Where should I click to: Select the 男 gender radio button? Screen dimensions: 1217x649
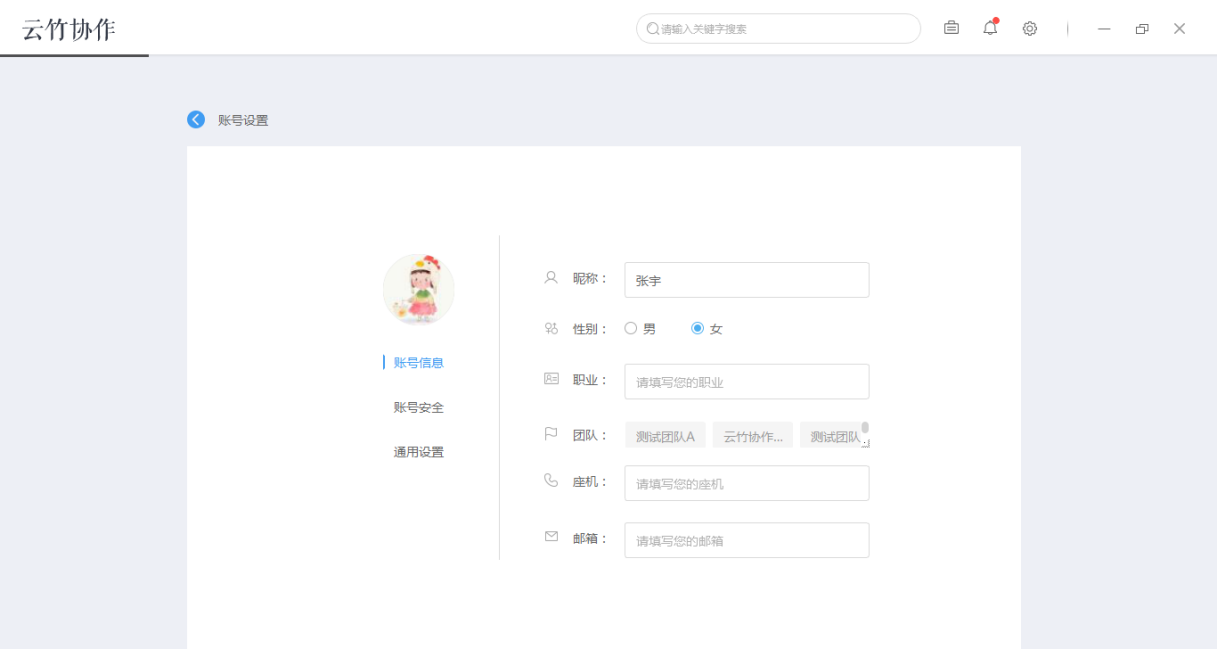coord(631,328)
